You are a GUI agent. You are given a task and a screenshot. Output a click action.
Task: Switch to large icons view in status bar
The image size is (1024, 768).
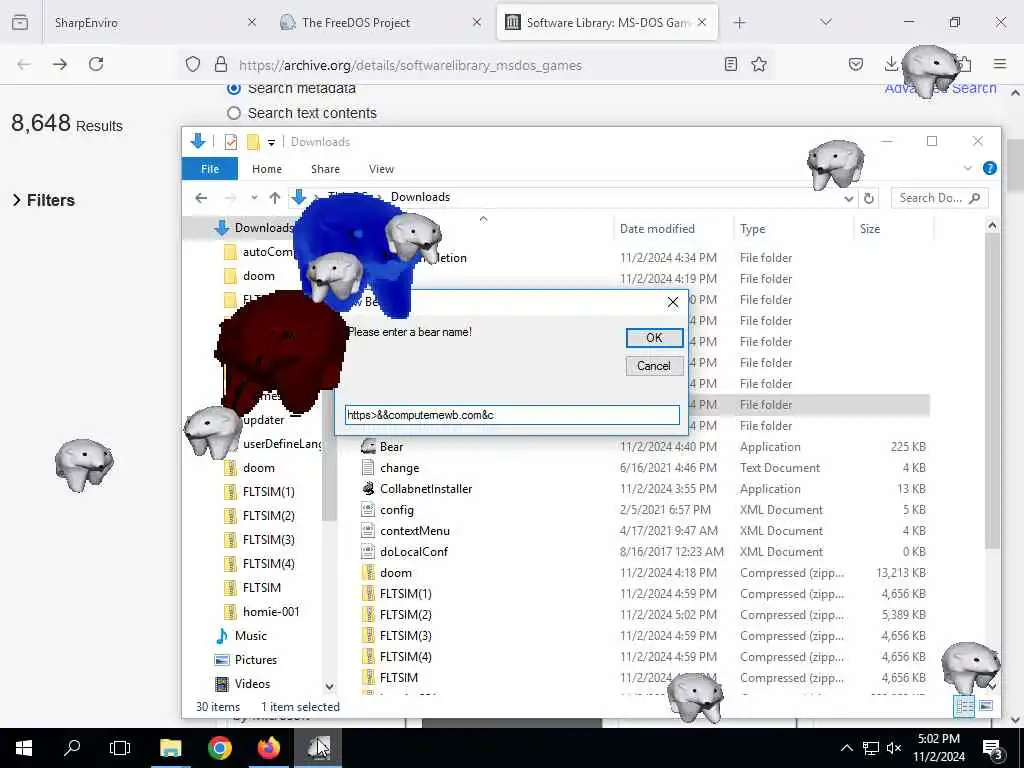pos(986,706)
